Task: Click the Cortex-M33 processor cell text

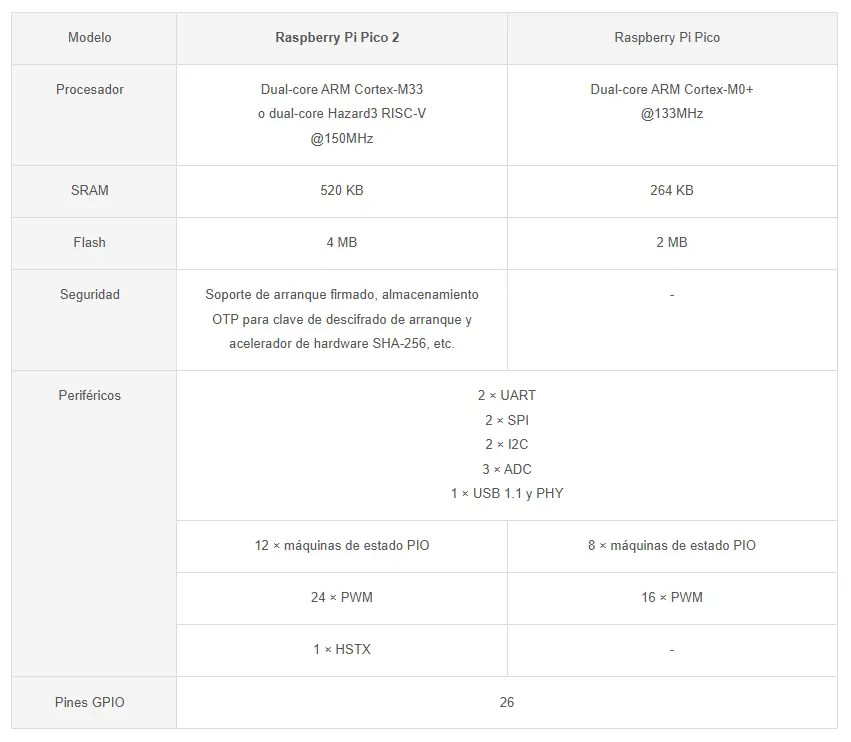Action: 342,90
